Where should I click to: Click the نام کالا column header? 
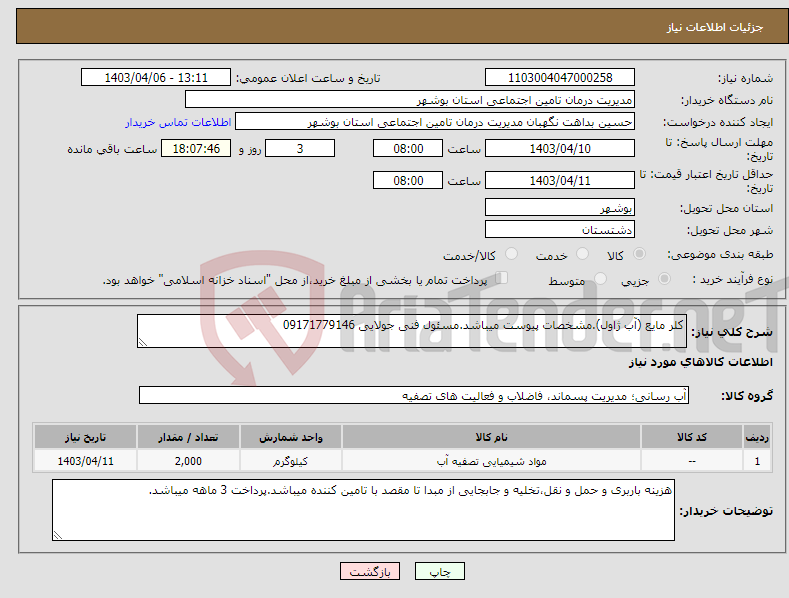(x=491, y=437)
